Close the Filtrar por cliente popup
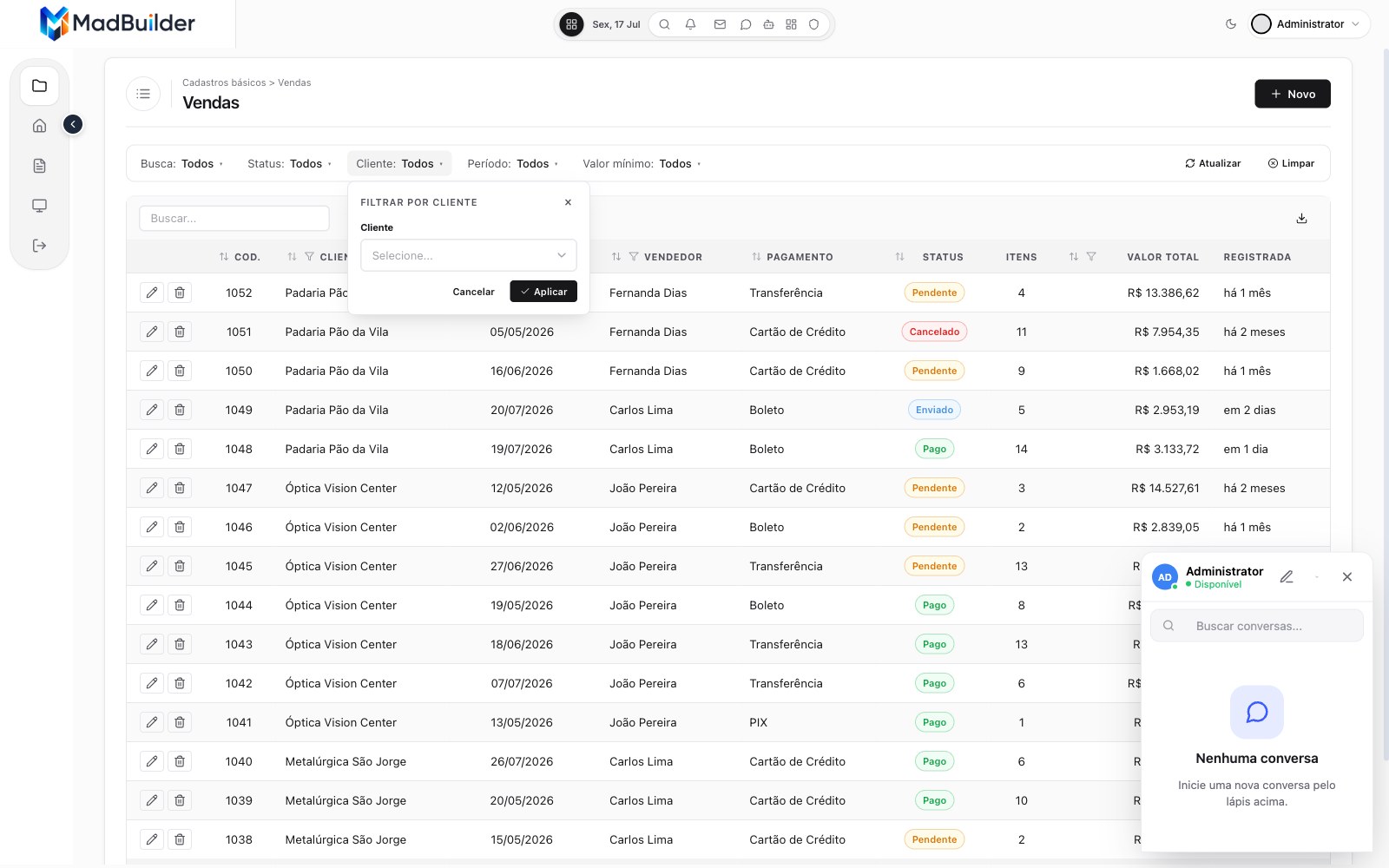The width and height of the screenshot is (1389, 868). tap(568, 202)
